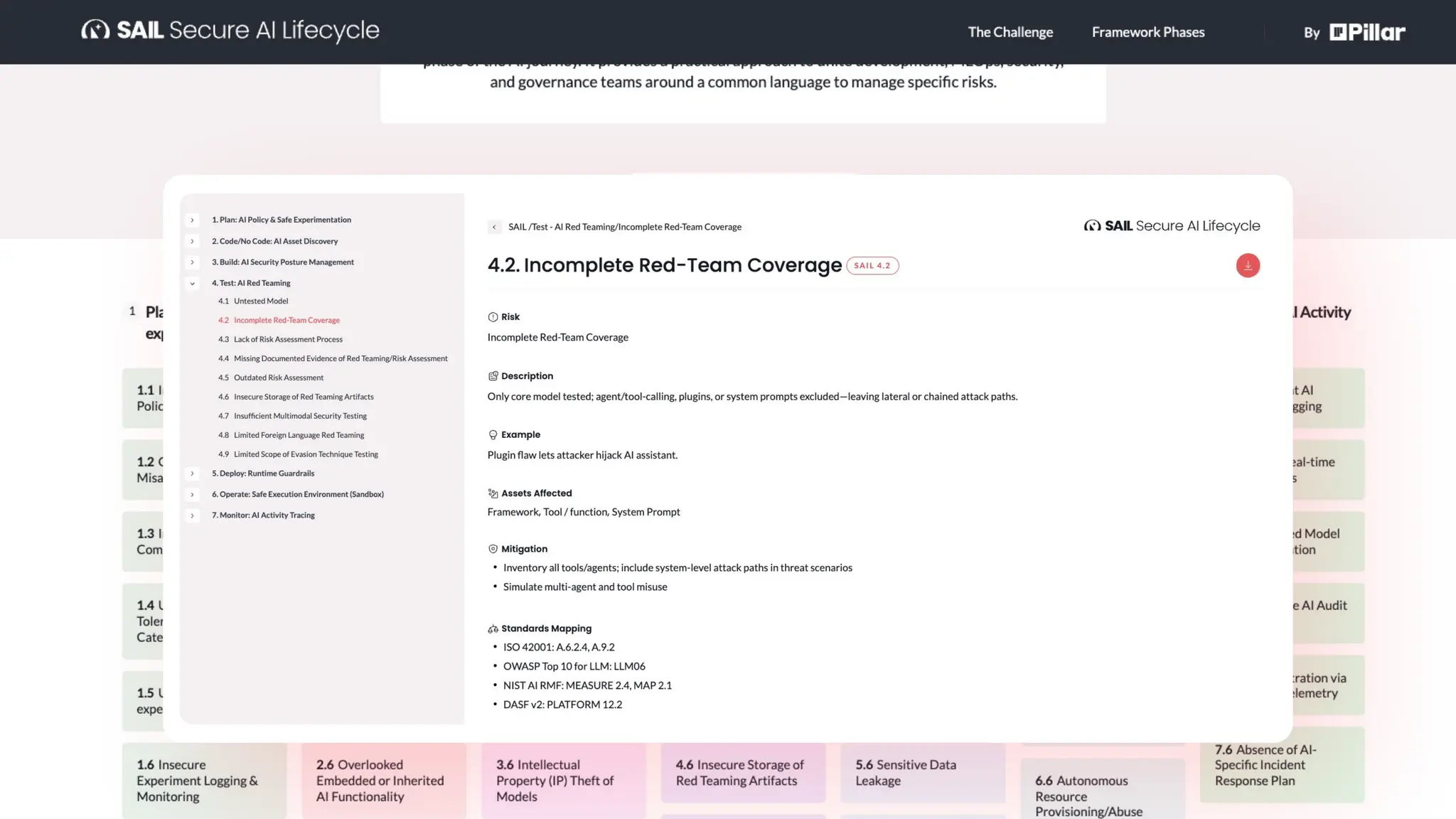Open Framework Phases nav item
Screen dimensions: 1456x819
(1147, 32)
